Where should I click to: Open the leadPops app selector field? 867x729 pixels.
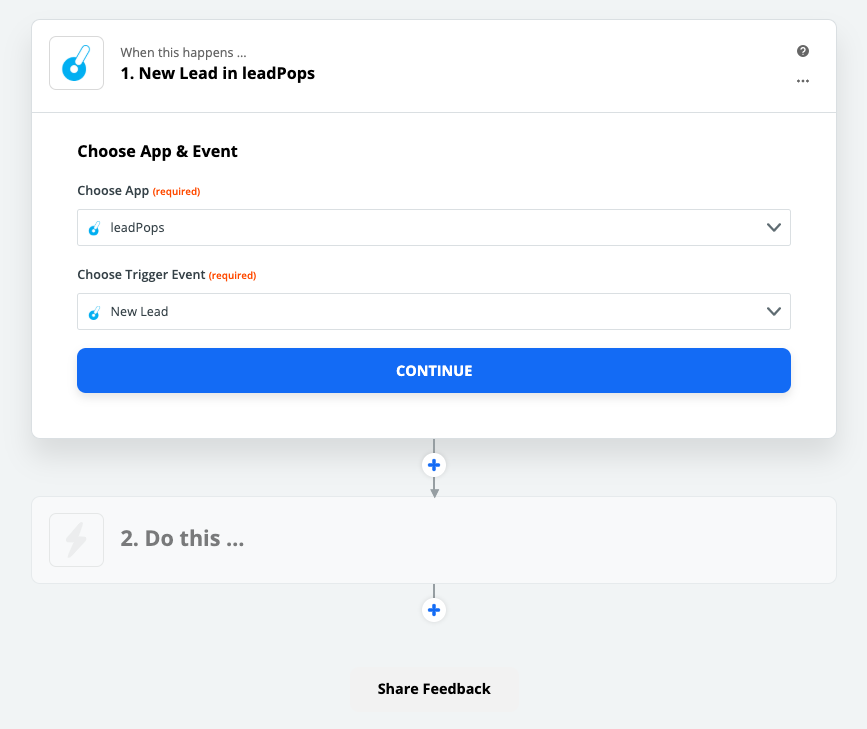click(x=434, y=227)
